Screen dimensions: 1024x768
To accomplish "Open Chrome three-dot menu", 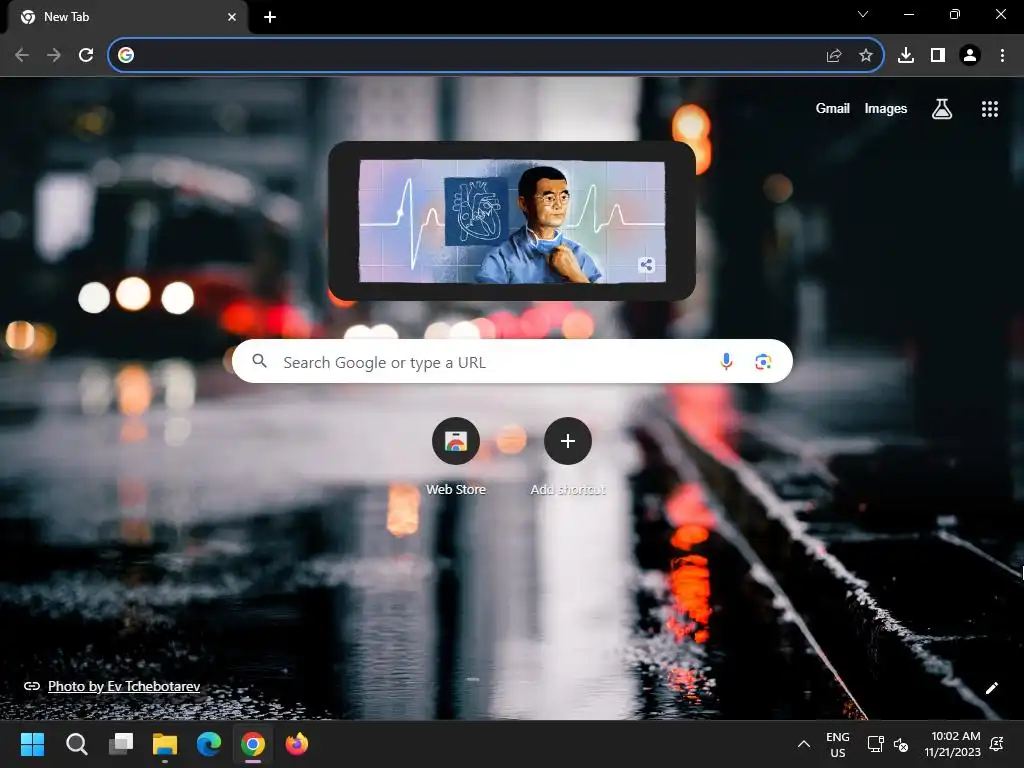I will pyautogui.click(x=1002, y=55).
